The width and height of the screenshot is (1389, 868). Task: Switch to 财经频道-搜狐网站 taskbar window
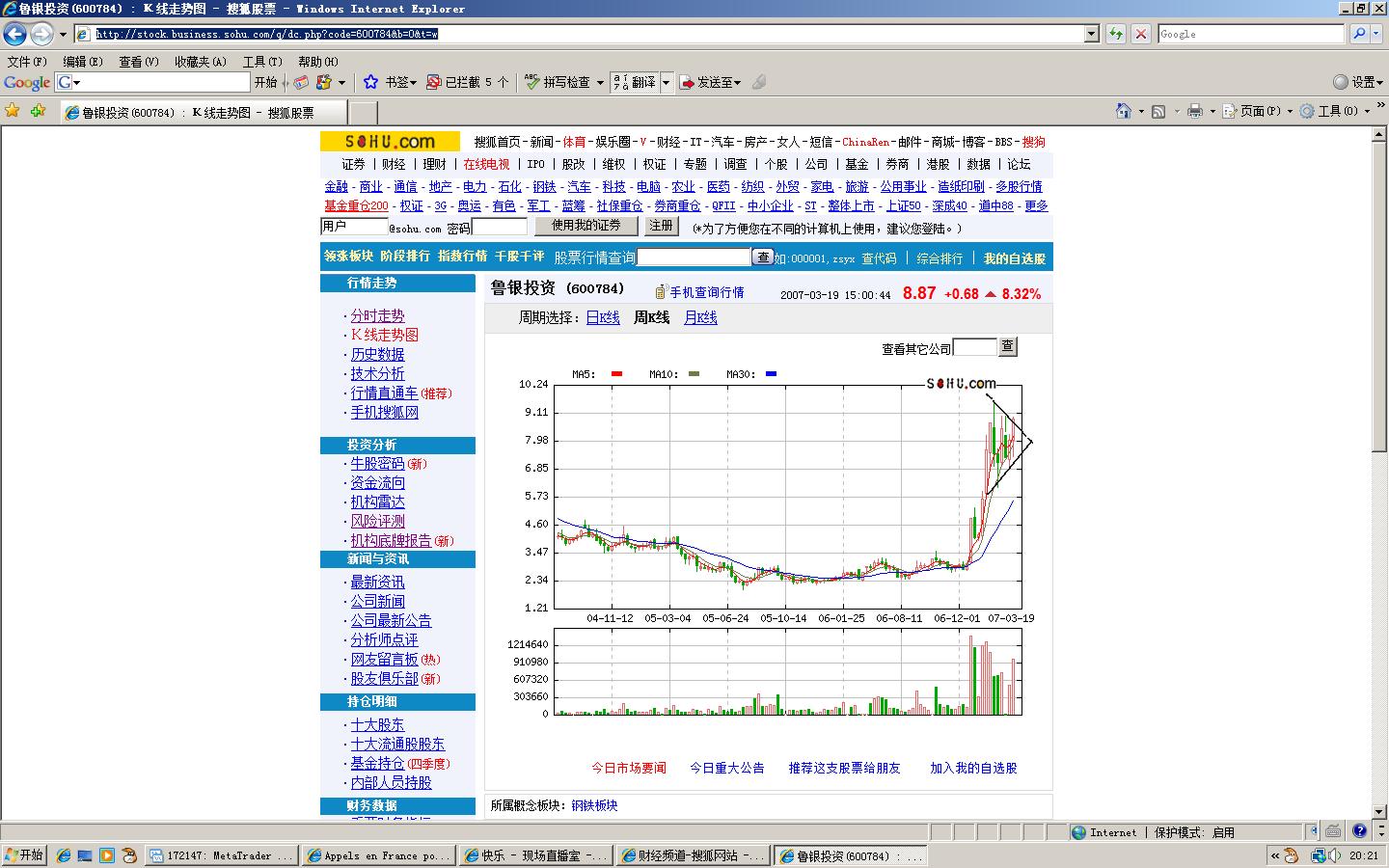point(692,855)
